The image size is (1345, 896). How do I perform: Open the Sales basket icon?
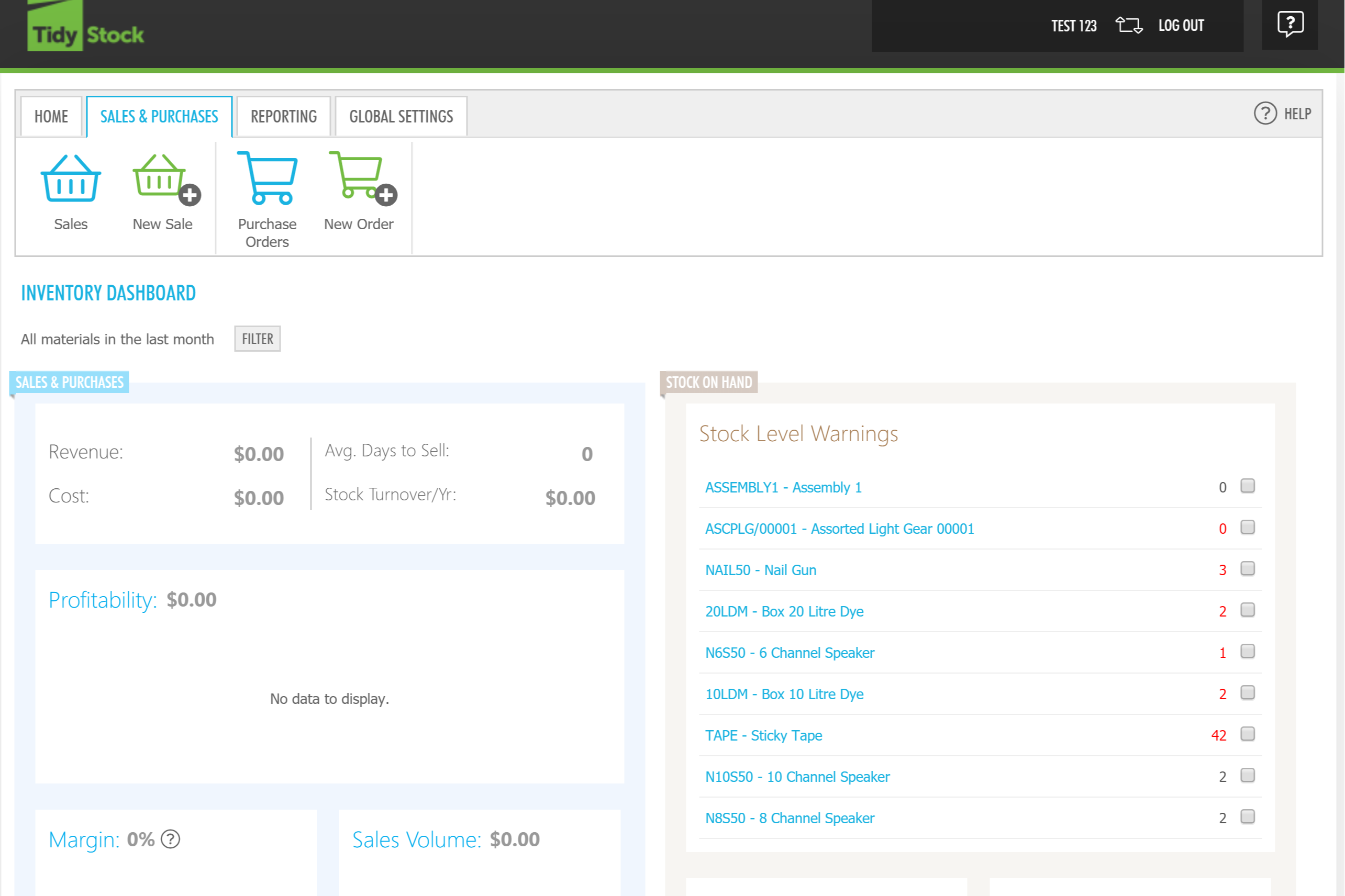[71, 179]
